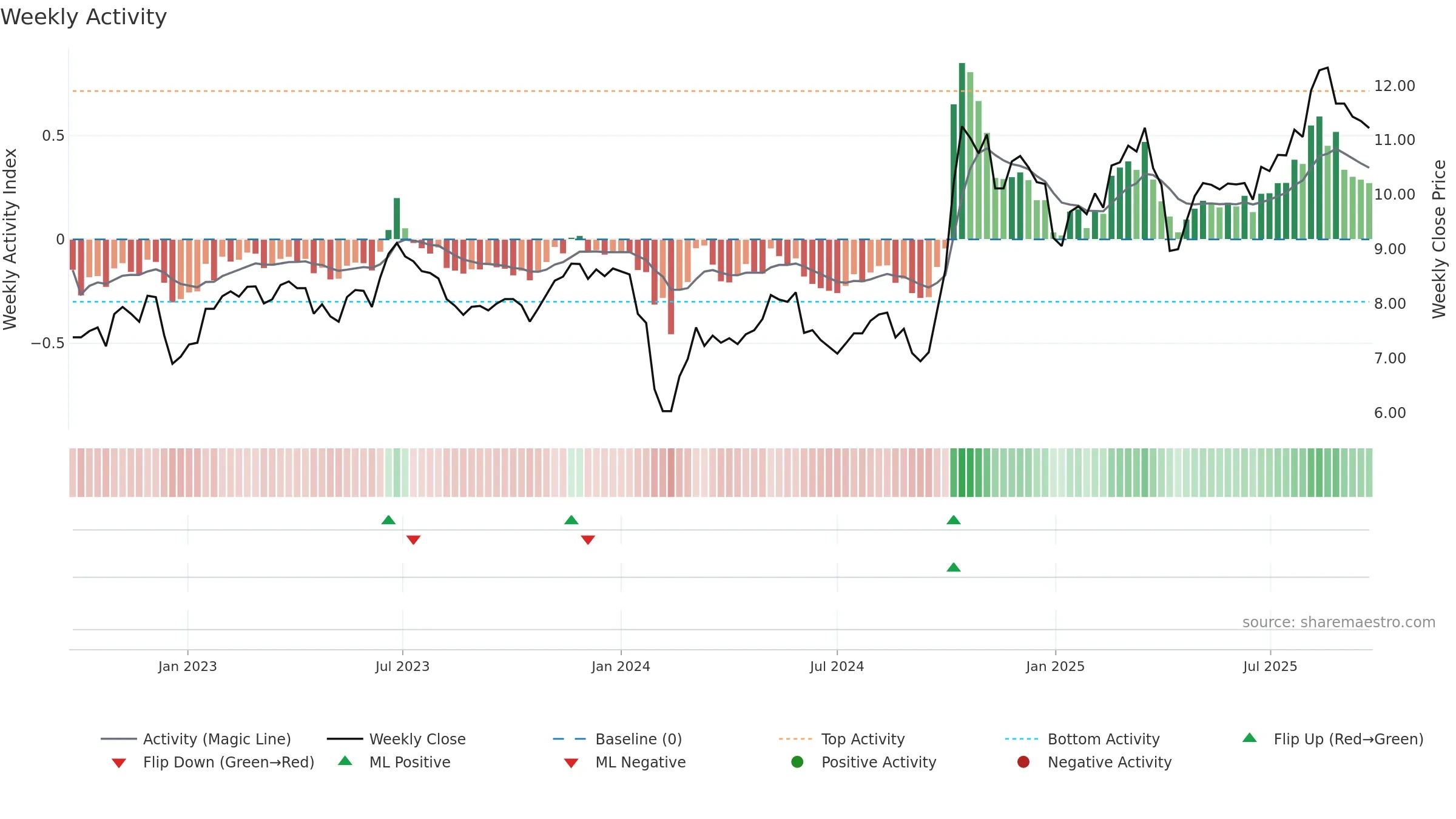1456x819 pixels.
Task: Toggle the Bottom Activity legend entry
Action: tap(1082, 739)
